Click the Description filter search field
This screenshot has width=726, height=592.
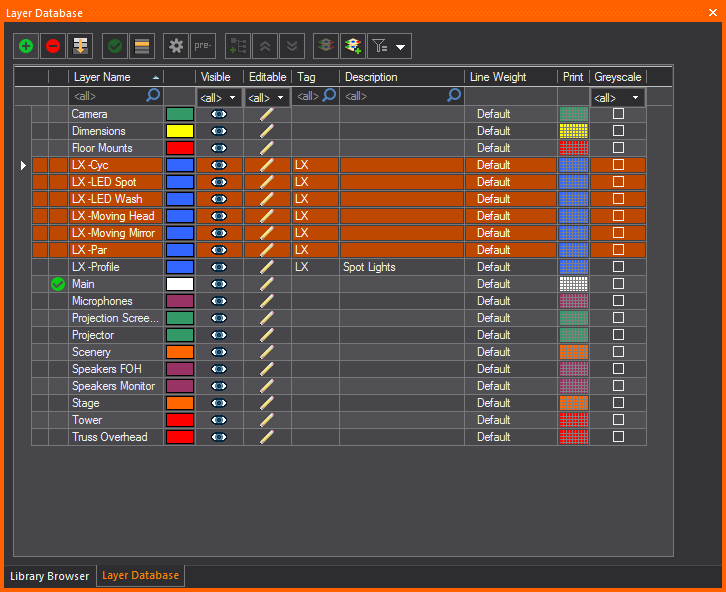click(395, 97)
